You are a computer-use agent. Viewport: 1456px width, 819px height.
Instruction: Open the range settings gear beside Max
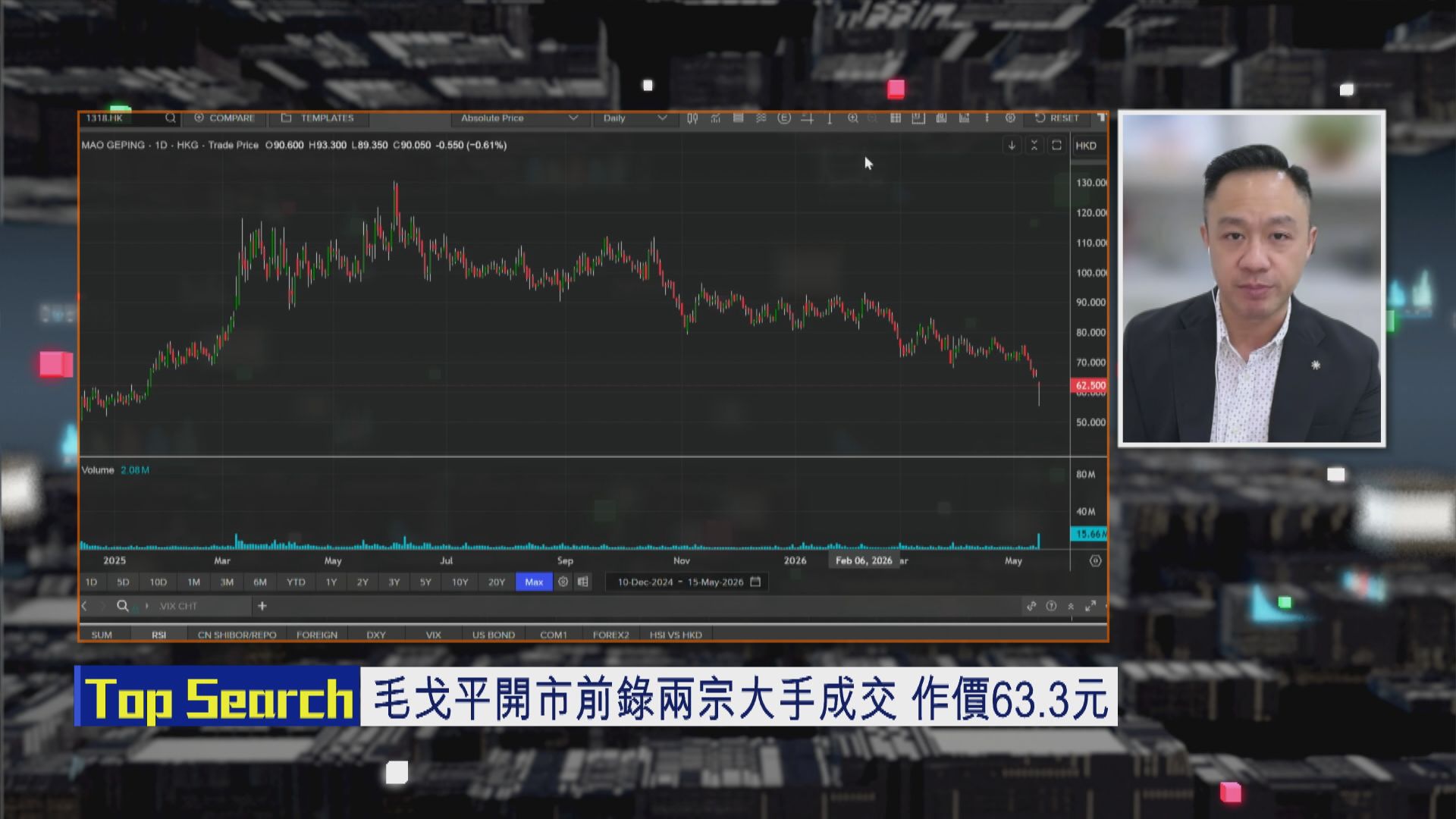click(563, 582)
